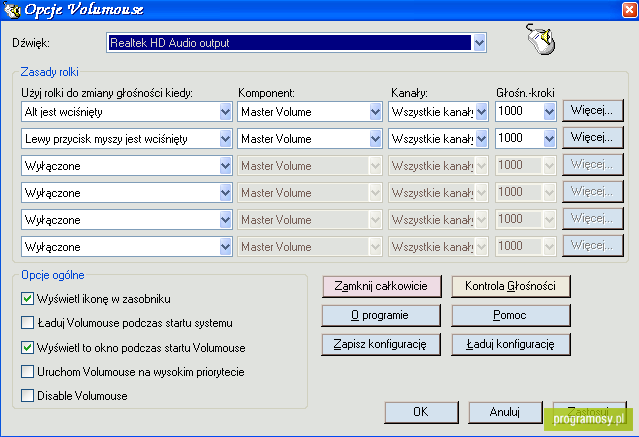Open Kanały dropdown in the Alt row
639x437 pixels.
[x=481, y=112]
